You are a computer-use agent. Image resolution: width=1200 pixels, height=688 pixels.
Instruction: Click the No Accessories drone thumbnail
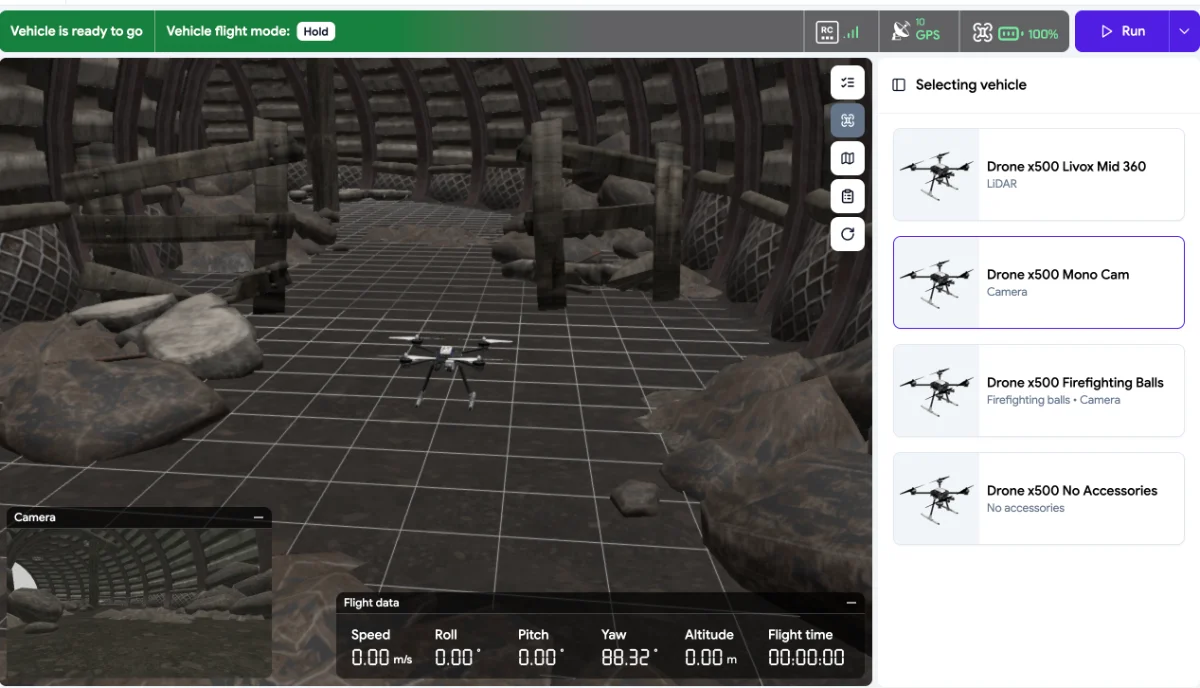(x=936, y=499)
